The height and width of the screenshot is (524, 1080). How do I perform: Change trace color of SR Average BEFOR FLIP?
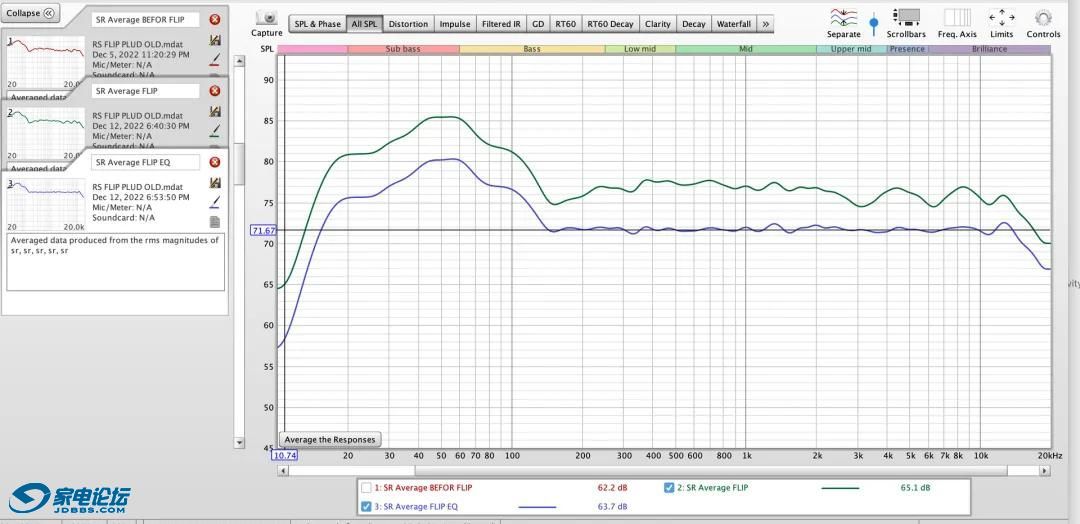215,59
